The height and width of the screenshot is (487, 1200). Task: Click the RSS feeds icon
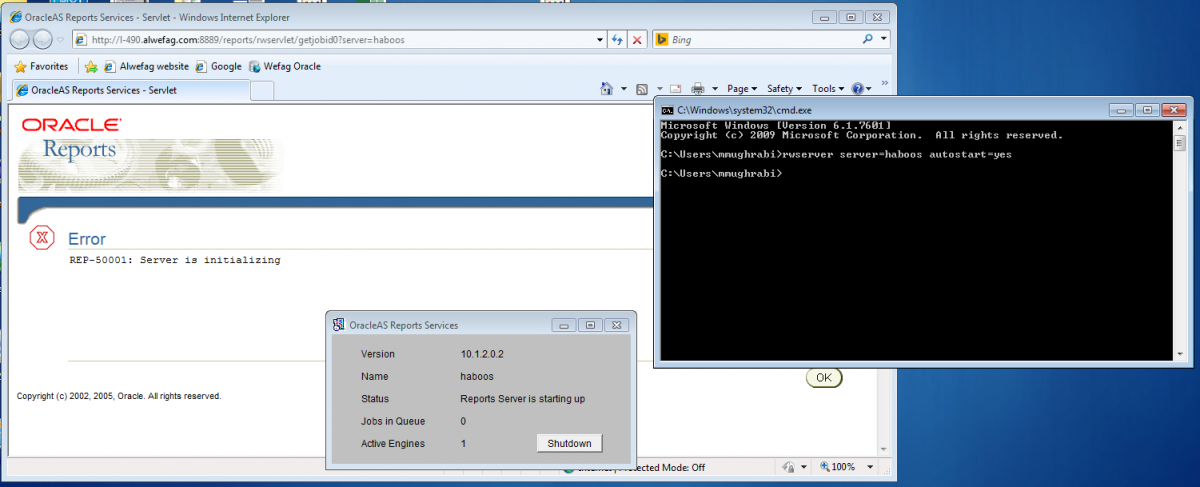[642, 89]
